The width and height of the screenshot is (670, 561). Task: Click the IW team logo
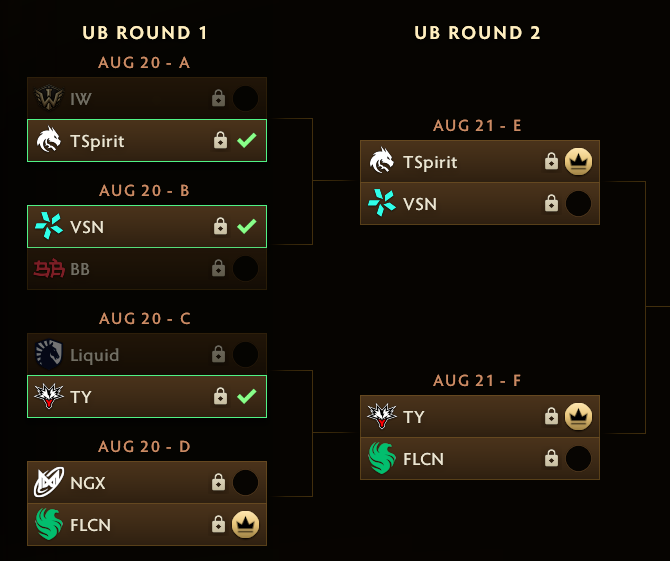click(49, 98)
